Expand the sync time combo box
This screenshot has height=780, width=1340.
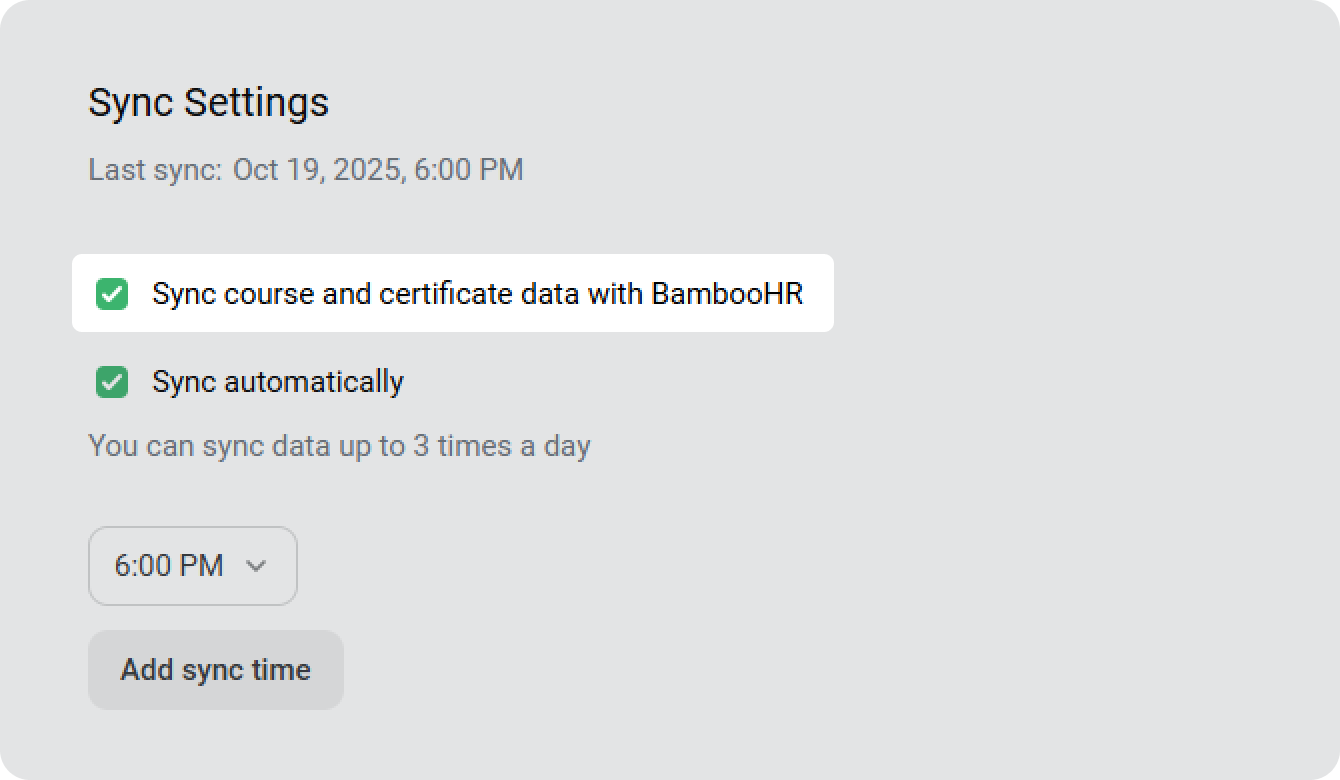[x=192, y=566]
